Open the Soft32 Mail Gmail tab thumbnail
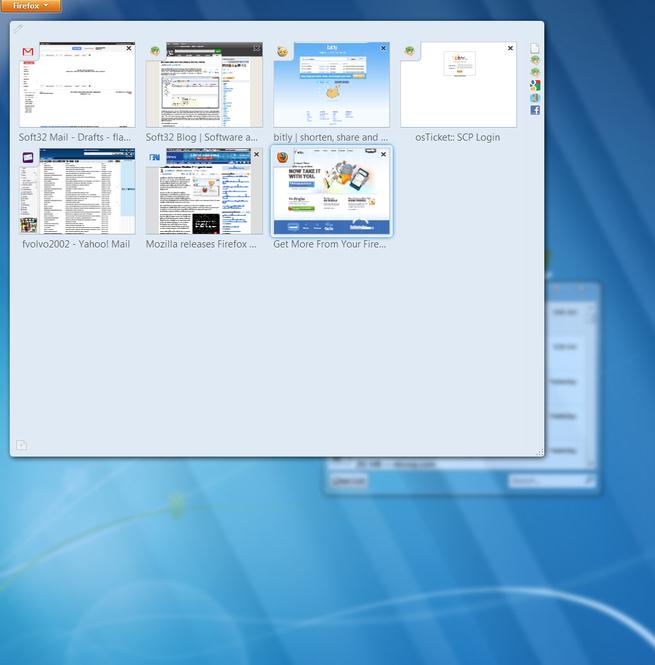Viewport: 655px width, 665px height. click(x=77, y=86)
